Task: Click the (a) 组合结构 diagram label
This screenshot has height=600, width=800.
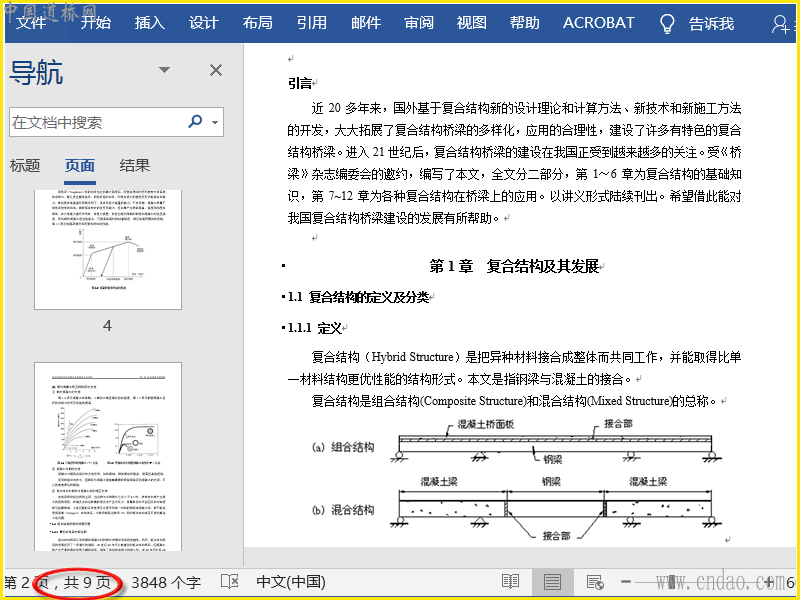Action: 343,447
